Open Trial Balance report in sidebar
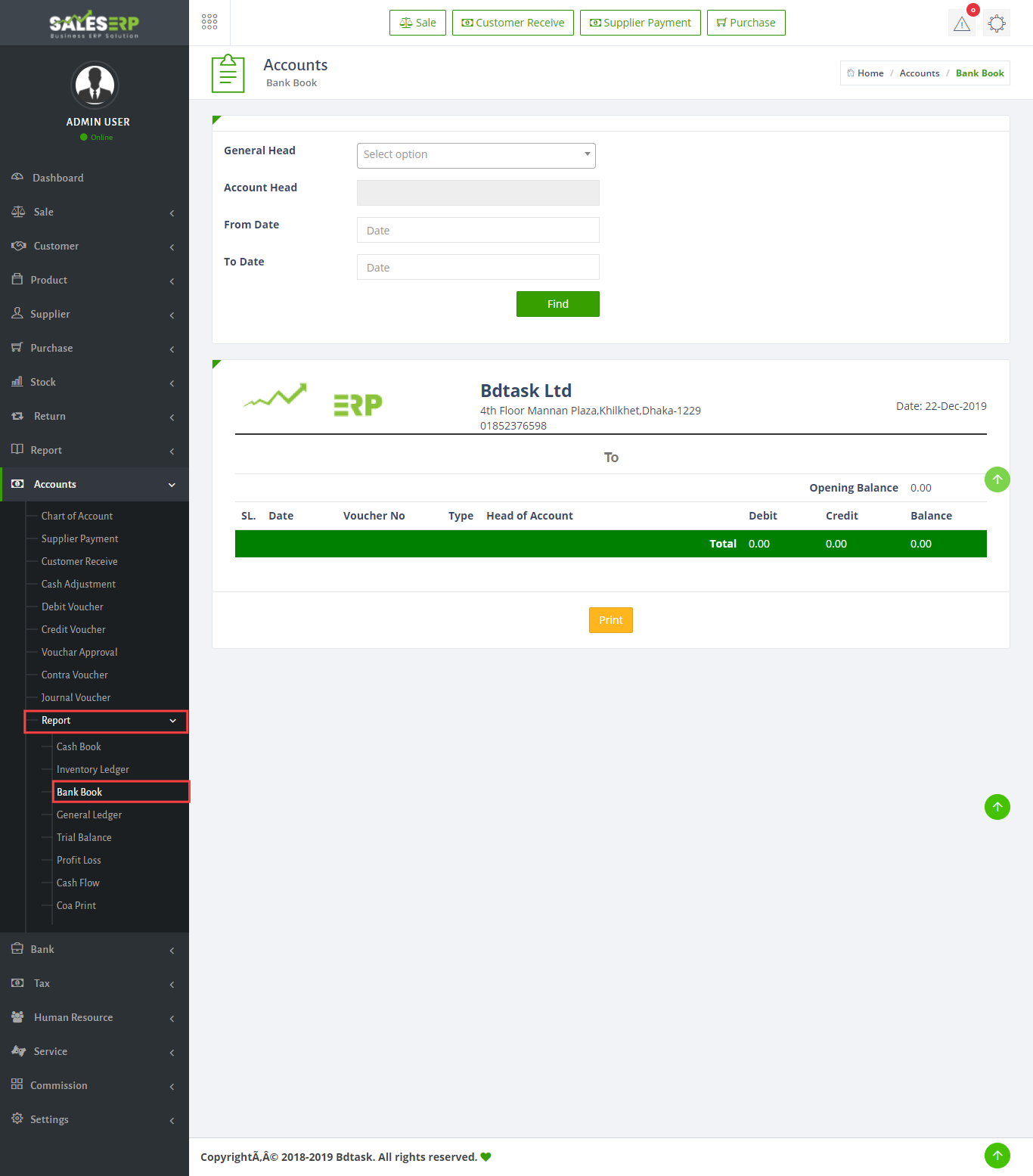Screen dimensions: 1033x1176 pos(84,837)
